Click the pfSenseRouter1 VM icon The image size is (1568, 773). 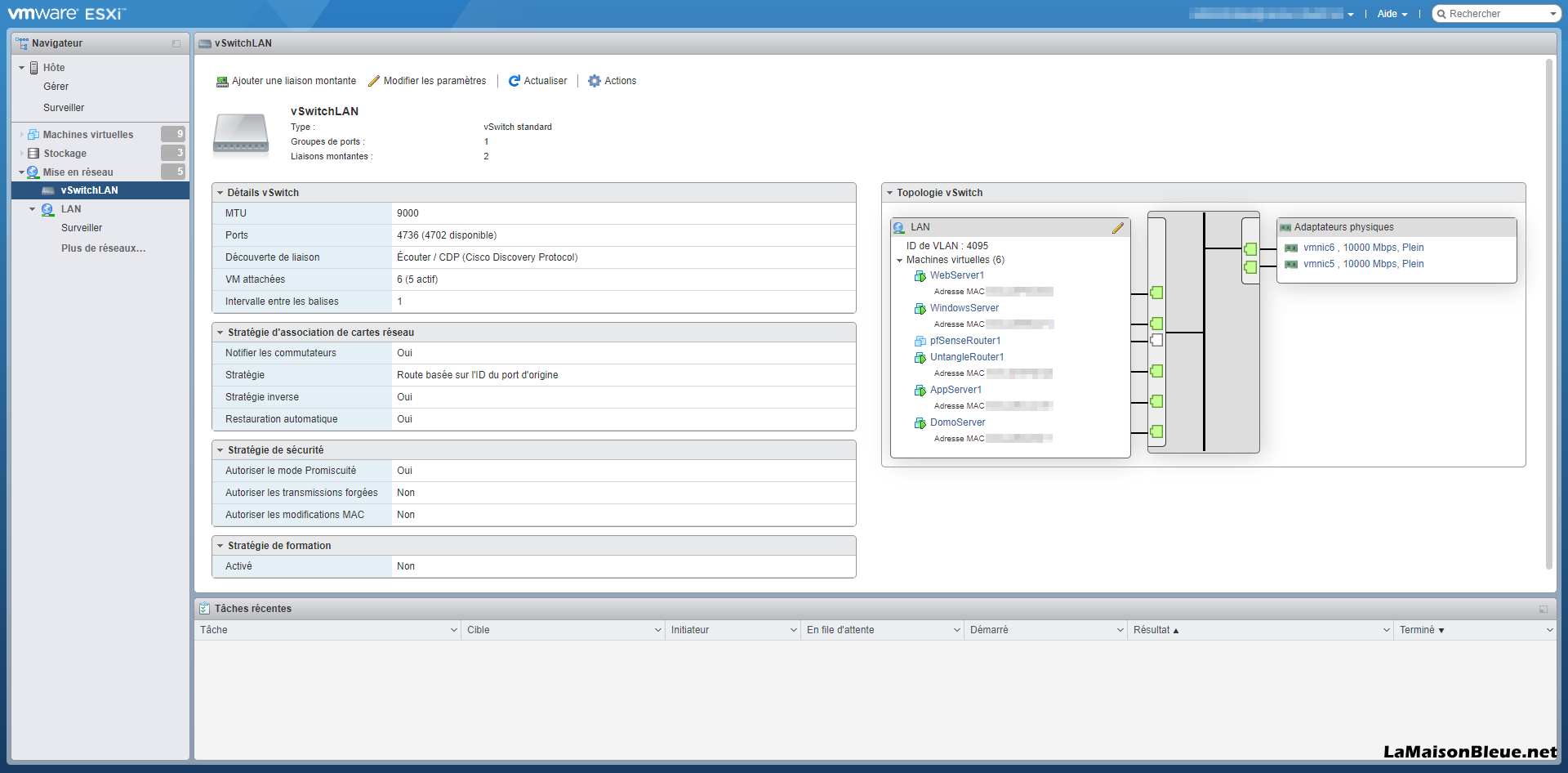coord(920,342)
